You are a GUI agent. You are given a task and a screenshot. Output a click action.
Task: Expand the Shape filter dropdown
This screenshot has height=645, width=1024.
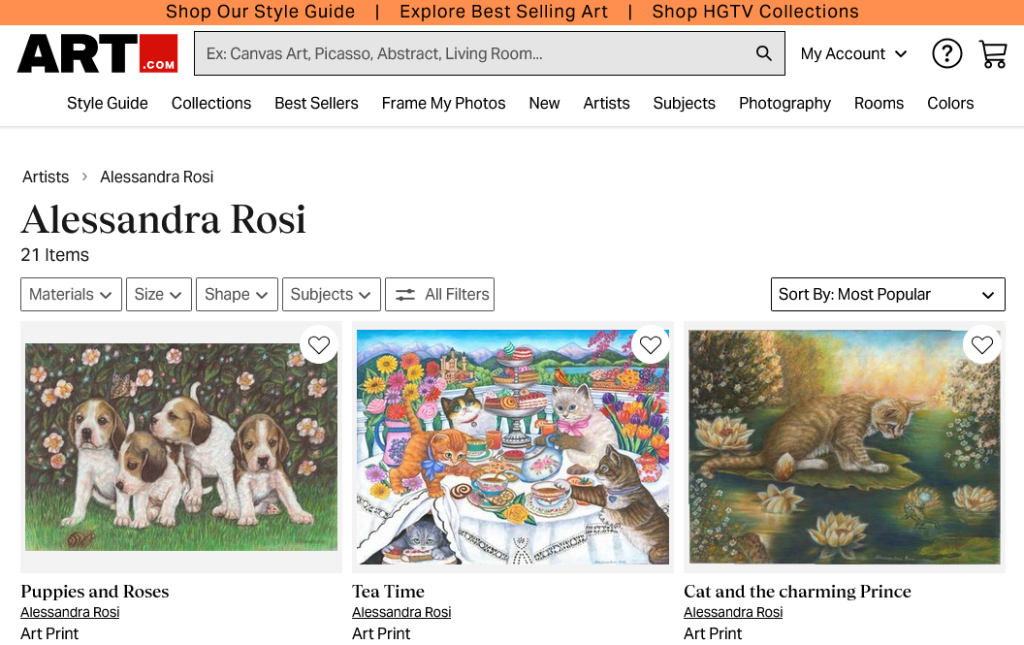click(236, 294)
